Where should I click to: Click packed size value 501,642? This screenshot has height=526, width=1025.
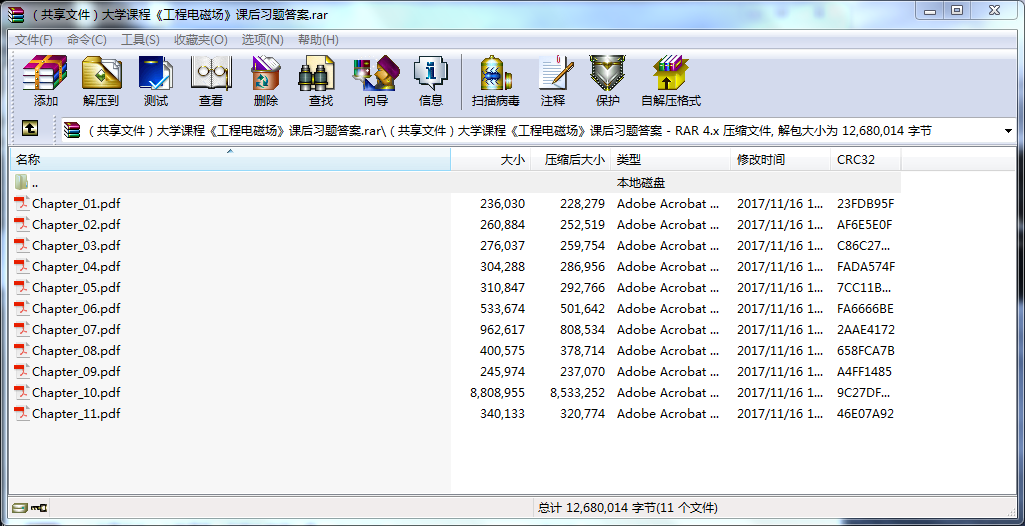582,308
